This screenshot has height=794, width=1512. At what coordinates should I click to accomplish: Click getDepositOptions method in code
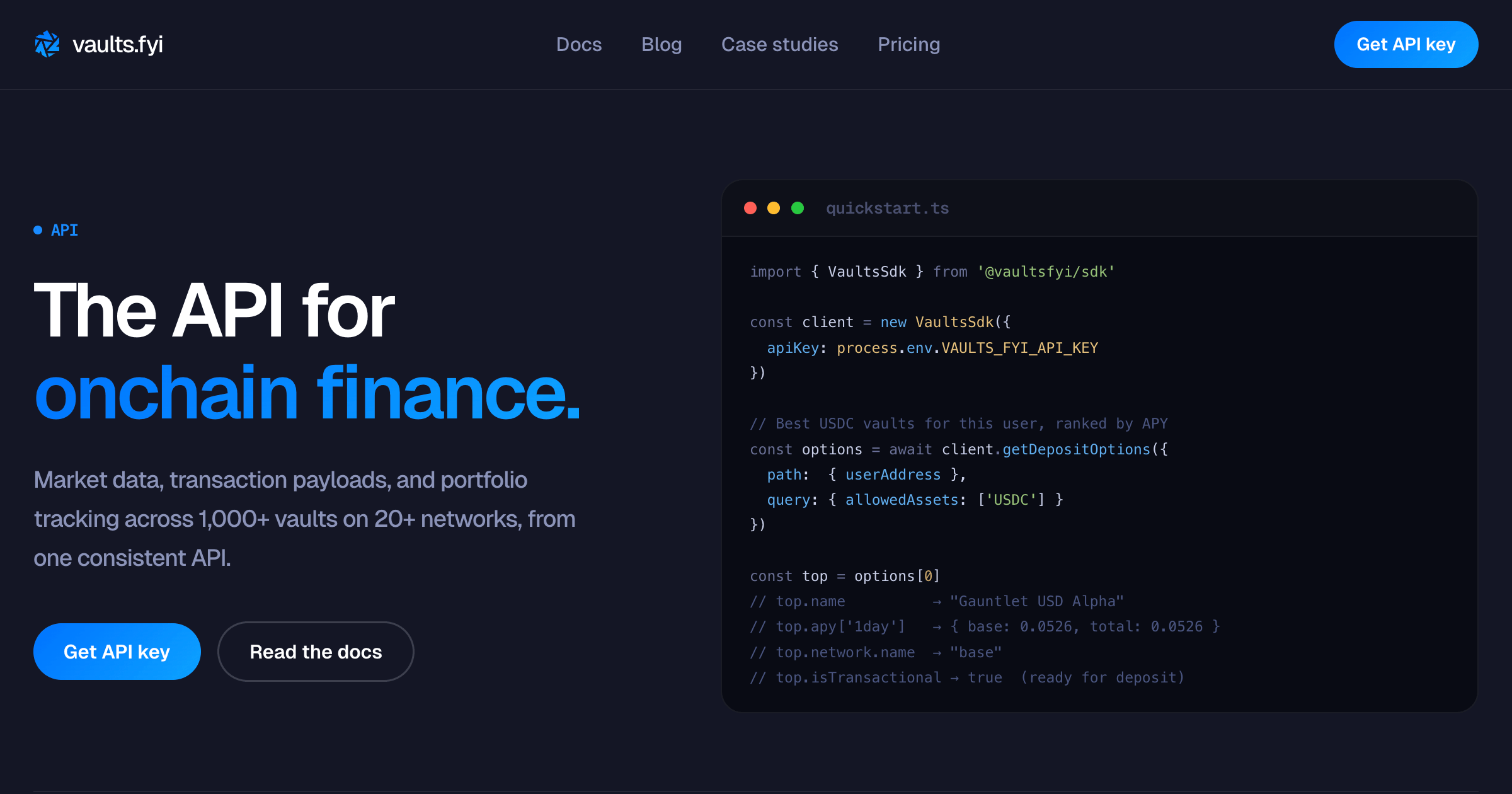[1076, 449]
